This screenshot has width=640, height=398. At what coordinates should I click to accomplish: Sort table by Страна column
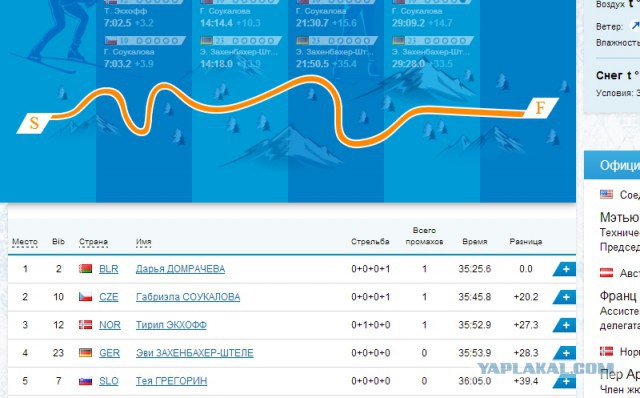(x=93, y=242)
